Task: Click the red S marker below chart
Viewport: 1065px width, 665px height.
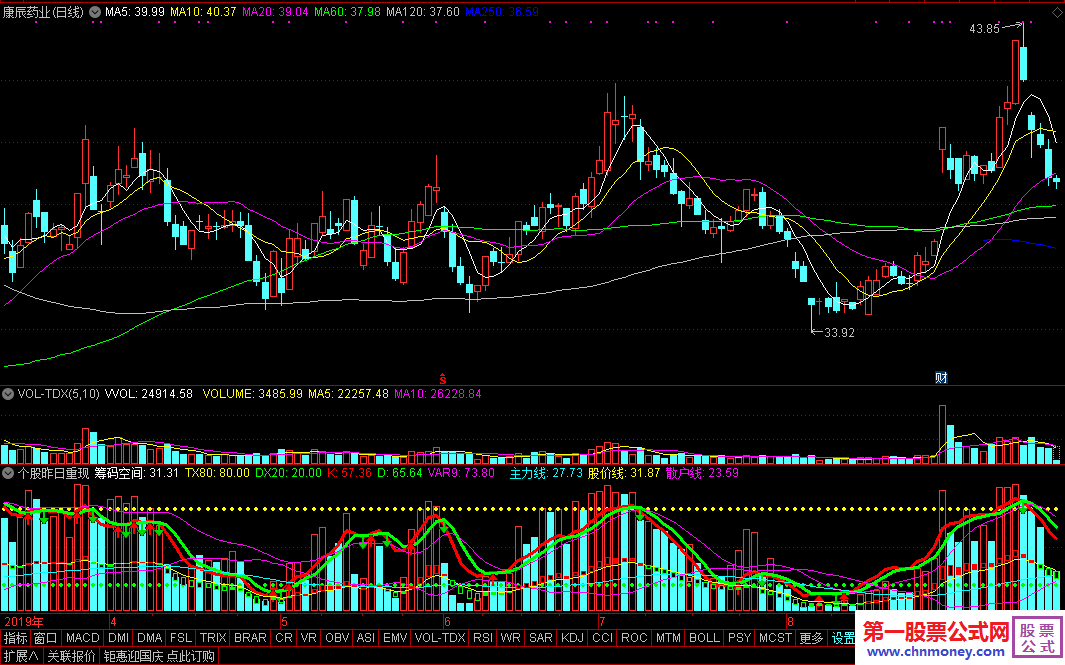Action: (442, 378)
